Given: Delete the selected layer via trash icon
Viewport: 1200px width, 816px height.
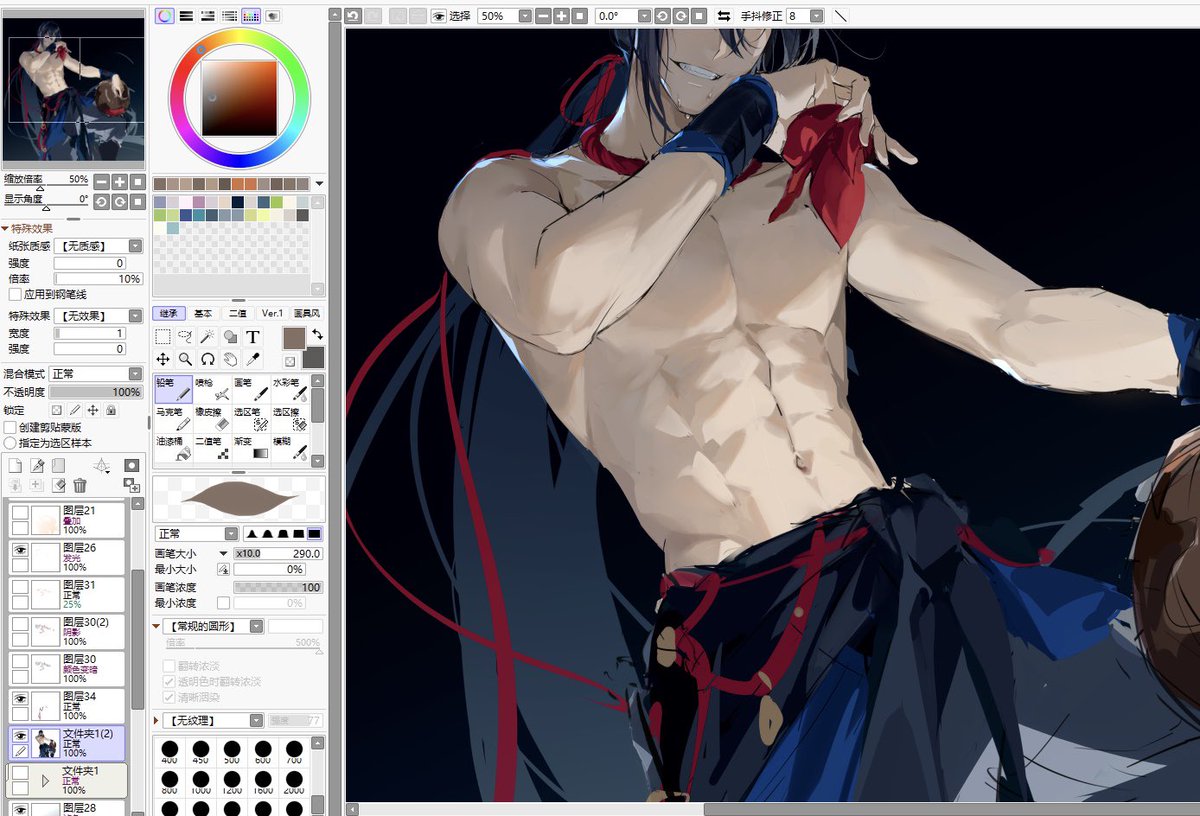Looking at the screenshot, I should tap(80, 485).
